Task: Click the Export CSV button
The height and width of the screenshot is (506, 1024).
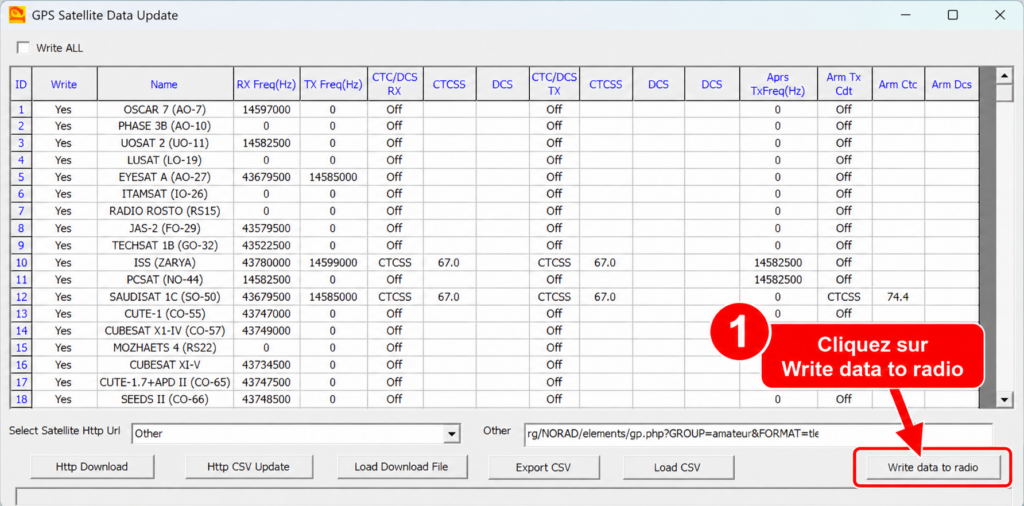Action: coord(543,467)
